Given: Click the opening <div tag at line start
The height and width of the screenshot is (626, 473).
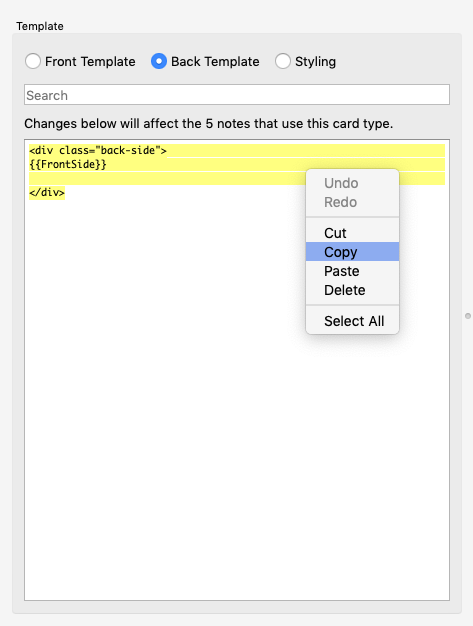Looking at the screenshot, I should tap(41, 151).
